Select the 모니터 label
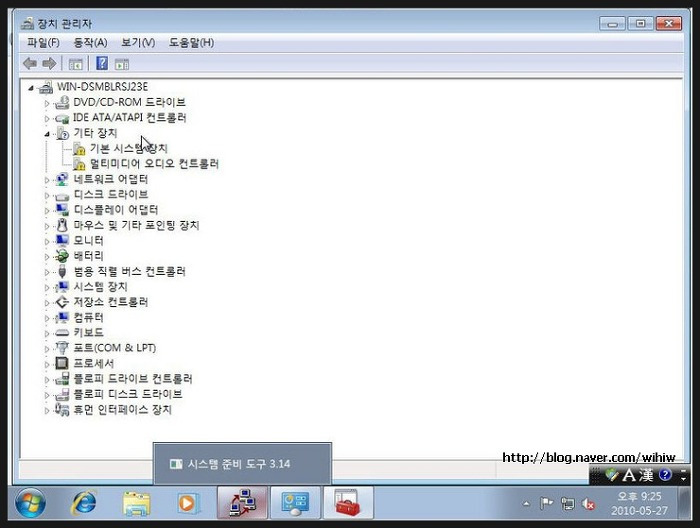Image resolution: width=700 pixels, height=528 pixels. pos(88,241)
